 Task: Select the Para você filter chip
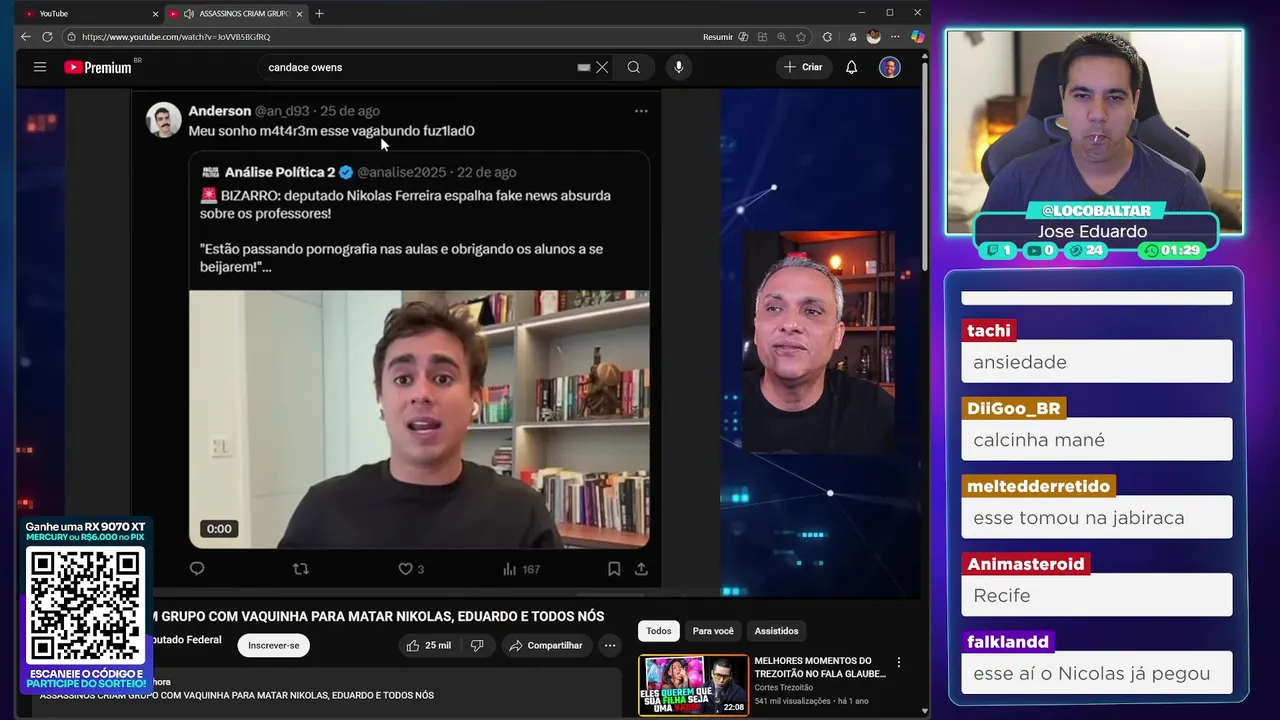(713, 631)
